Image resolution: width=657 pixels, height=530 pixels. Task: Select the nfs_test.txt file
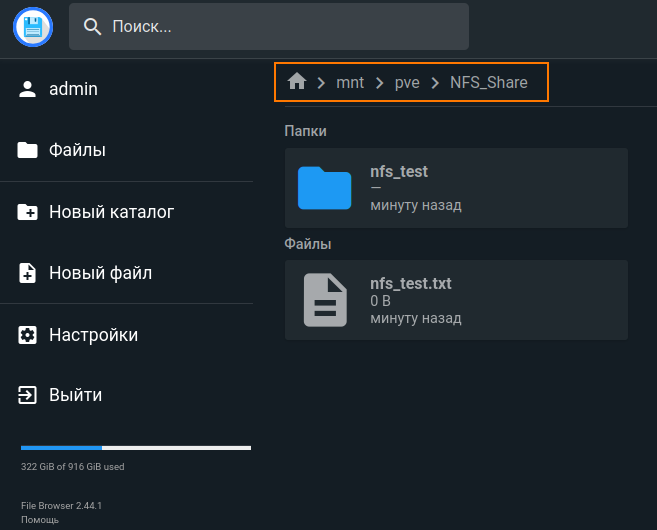pyautogui.click(x=456, y=300)
